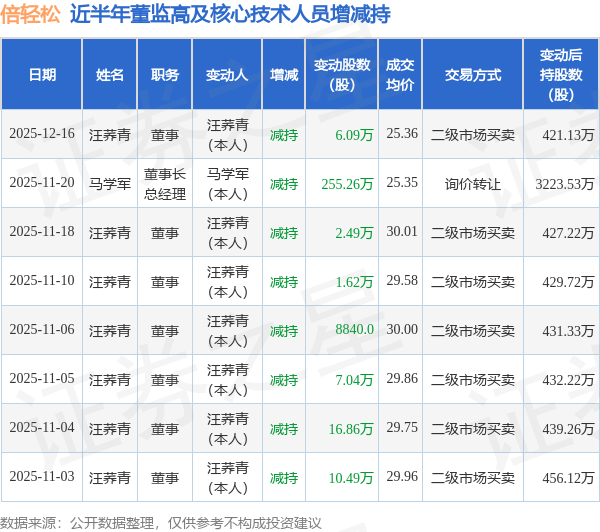
Task: Click title 近半年董监高及核心技术人员增减持
Action: (230, 14)
